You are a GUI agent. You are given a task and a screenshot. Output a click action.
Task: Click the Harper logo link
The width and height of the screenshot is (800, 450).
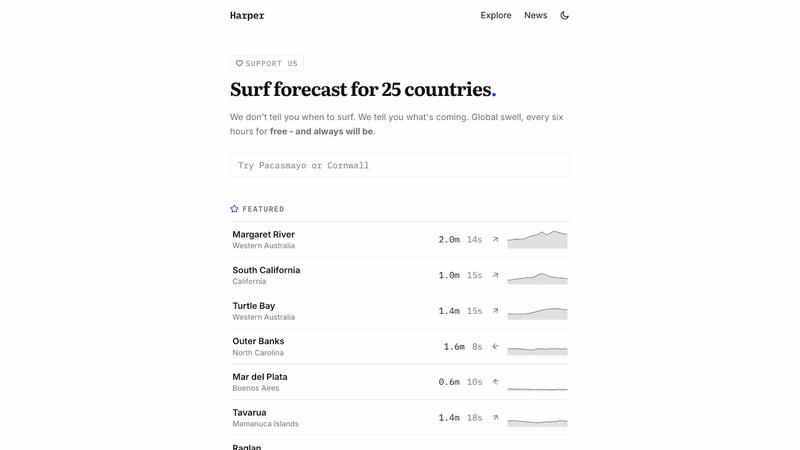[x=247, y=15]
